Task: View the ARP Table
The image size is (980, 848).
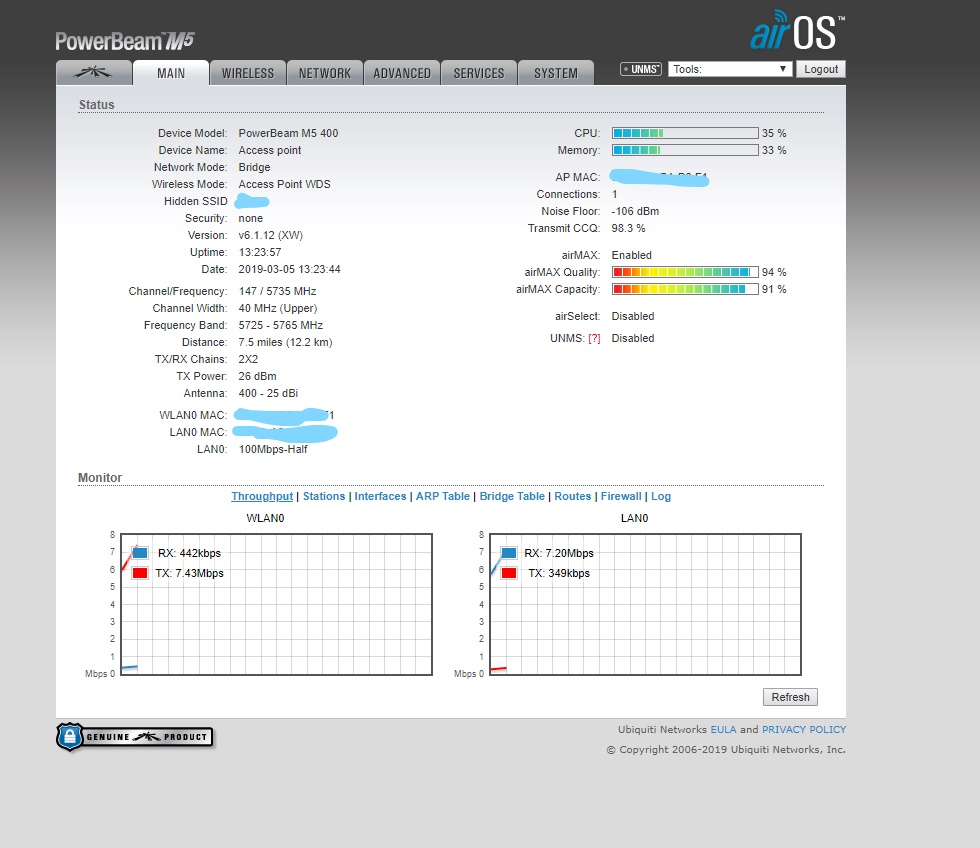Action: pyautogui.click(x=442, y=496)
